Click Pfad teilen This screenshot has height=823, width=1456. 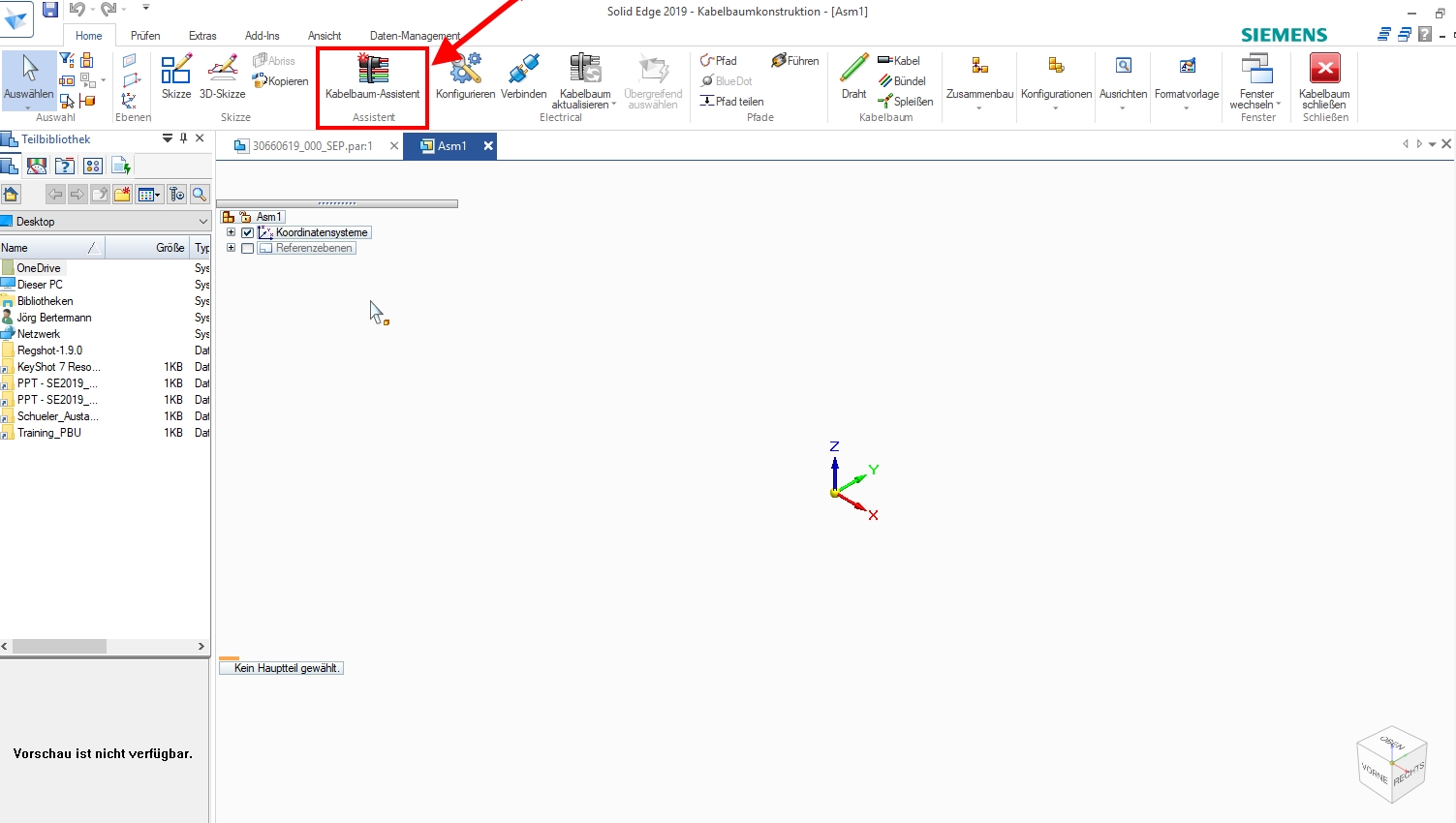coord(731,101)
